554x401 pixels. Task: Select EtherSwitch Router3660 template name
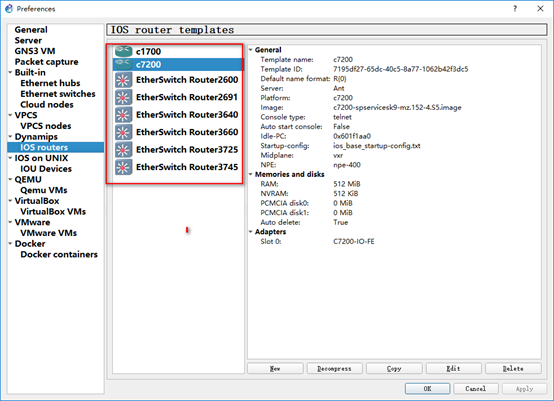tap(187, 132)
